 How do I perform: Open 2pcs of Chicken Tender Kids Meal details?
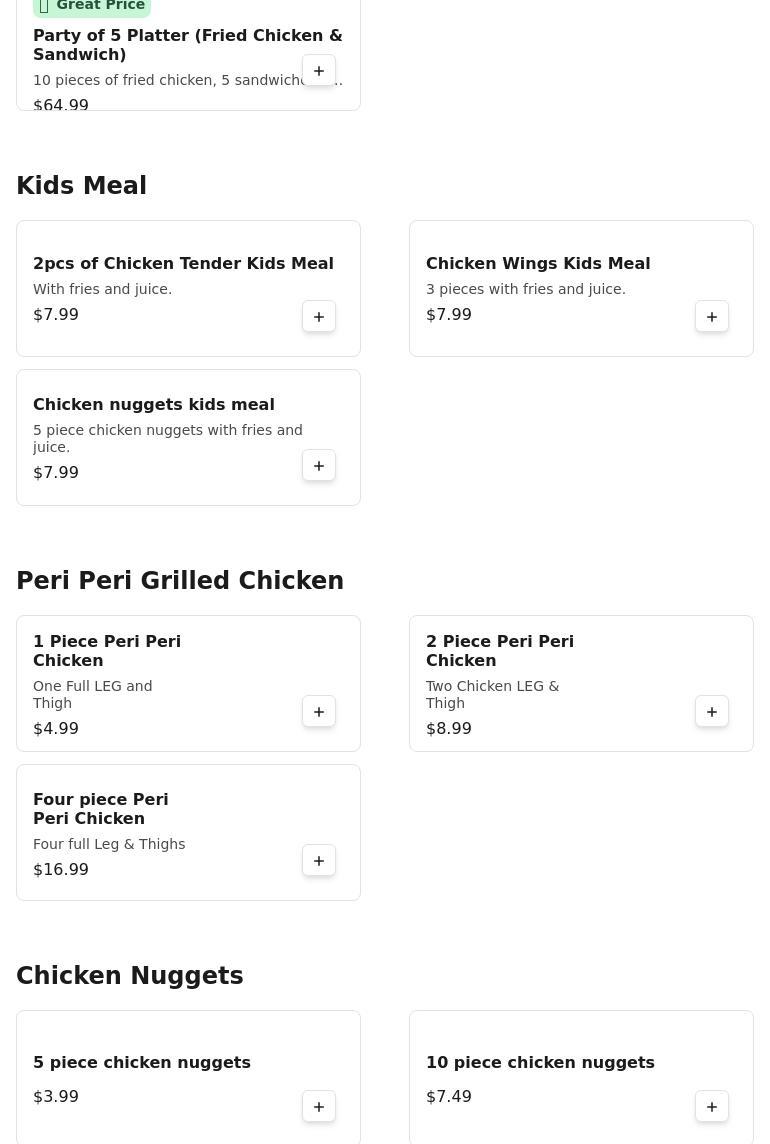coord(183,264)
